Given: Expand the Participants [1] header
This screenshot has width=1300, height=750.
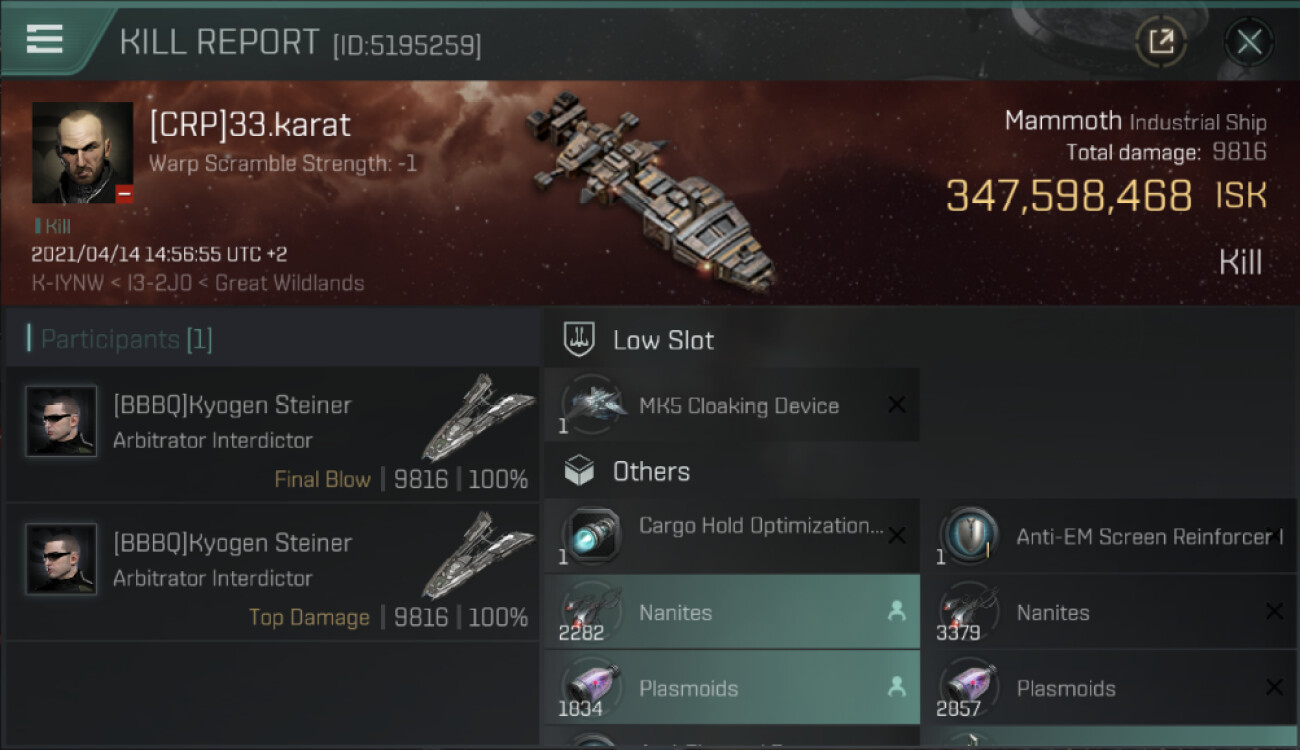Looking at the screenshot, I should [126, 340].
